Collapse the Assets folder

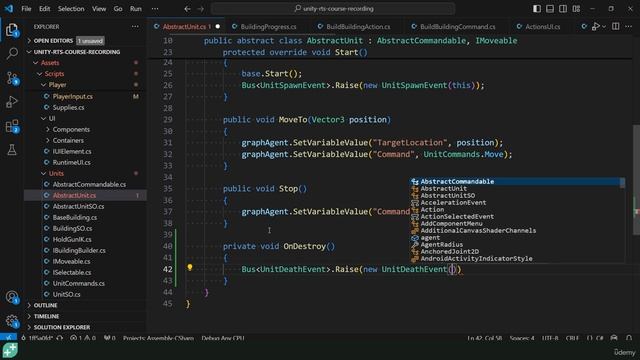[50, 63]
